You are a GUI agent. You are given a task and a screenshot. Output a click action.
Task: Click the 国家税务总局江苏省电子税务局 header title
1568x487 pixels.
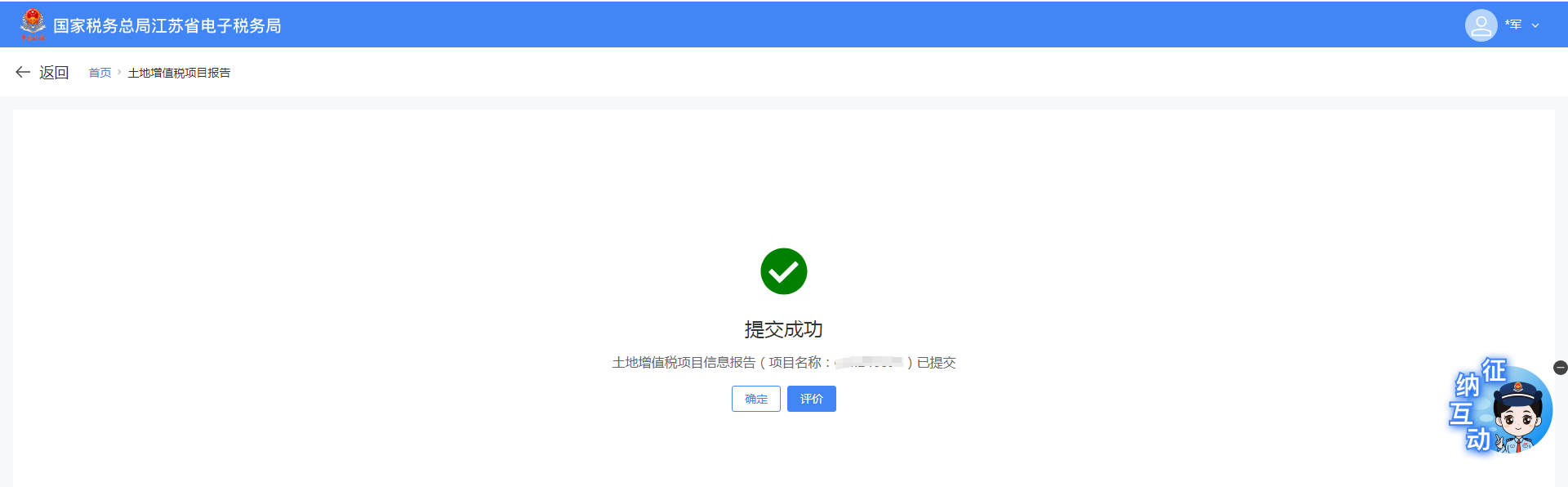coord(167,25)
